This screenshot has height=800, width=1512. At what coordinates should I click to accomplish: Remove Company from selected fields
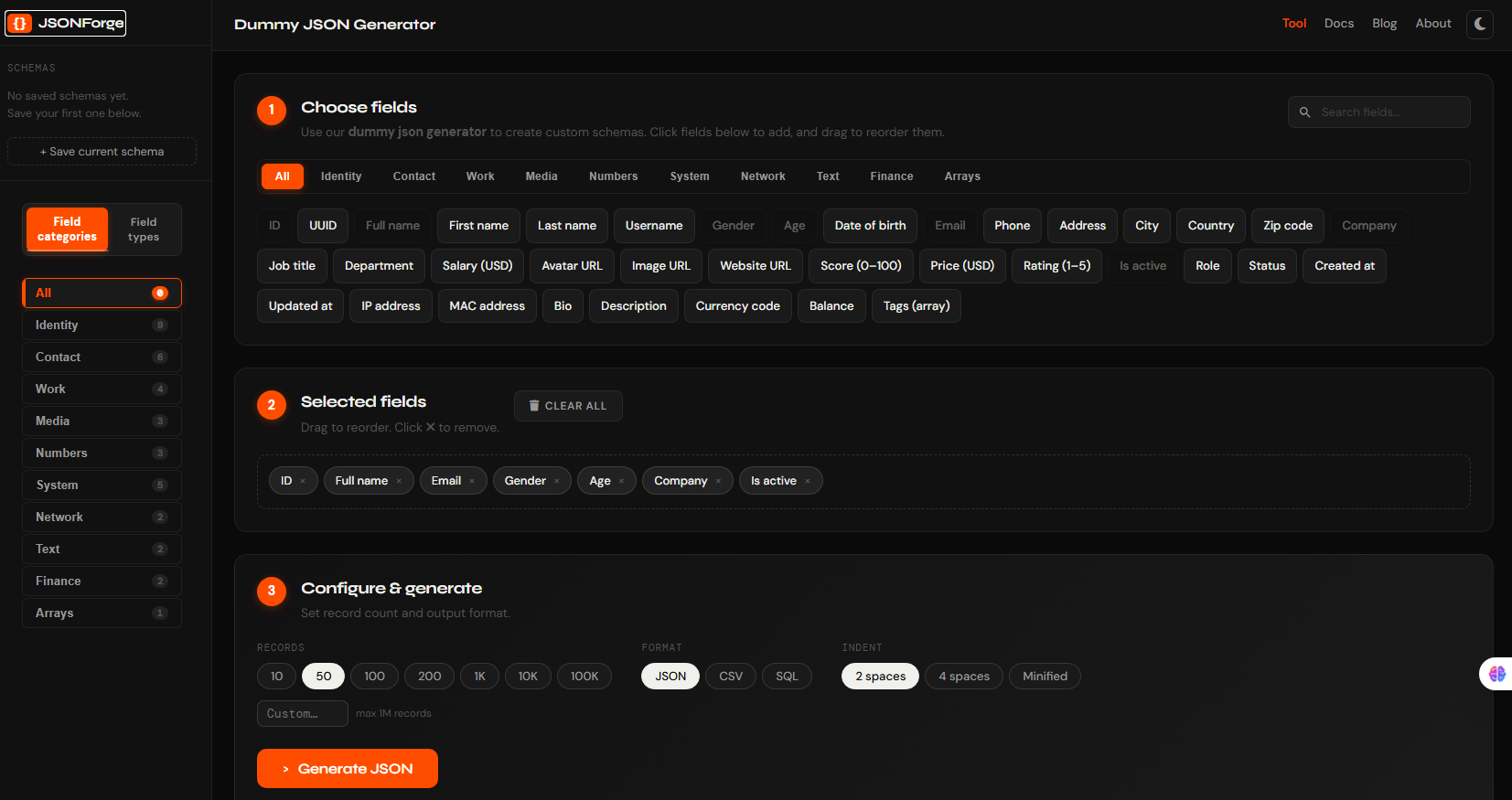[x=718, y=481]
